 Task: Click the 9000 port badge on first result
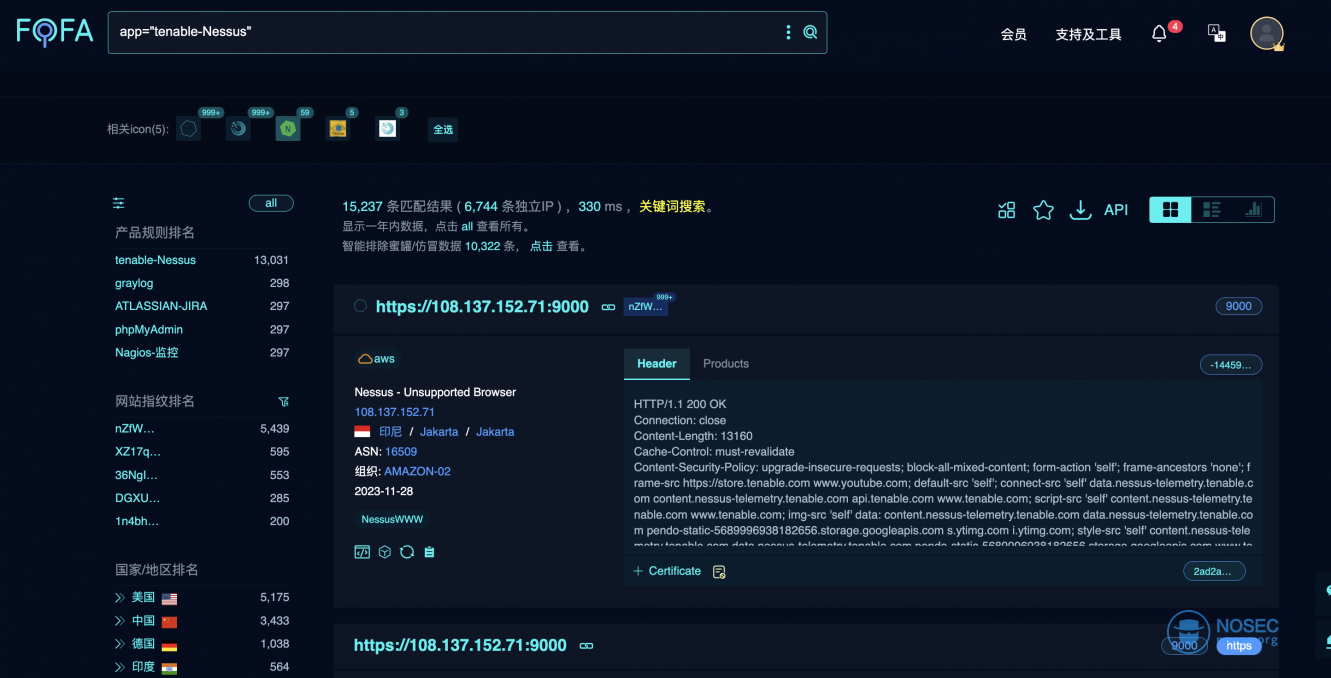click(x=1239, y=307)
